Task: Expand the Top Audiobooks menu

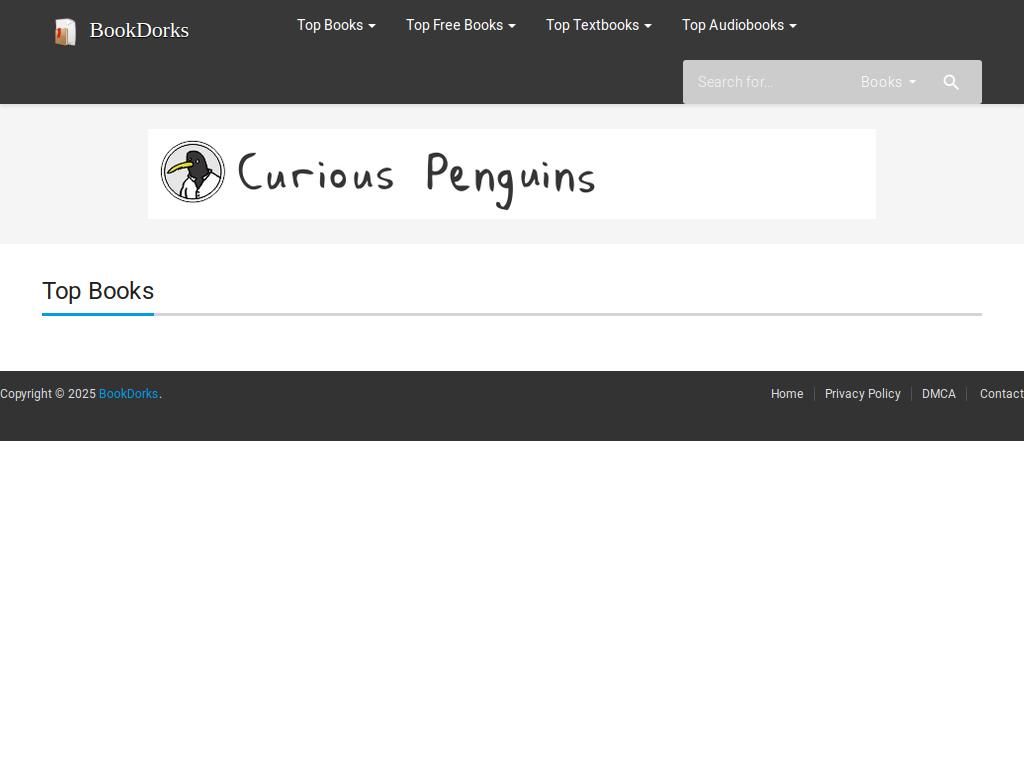Action: point(739,25)
